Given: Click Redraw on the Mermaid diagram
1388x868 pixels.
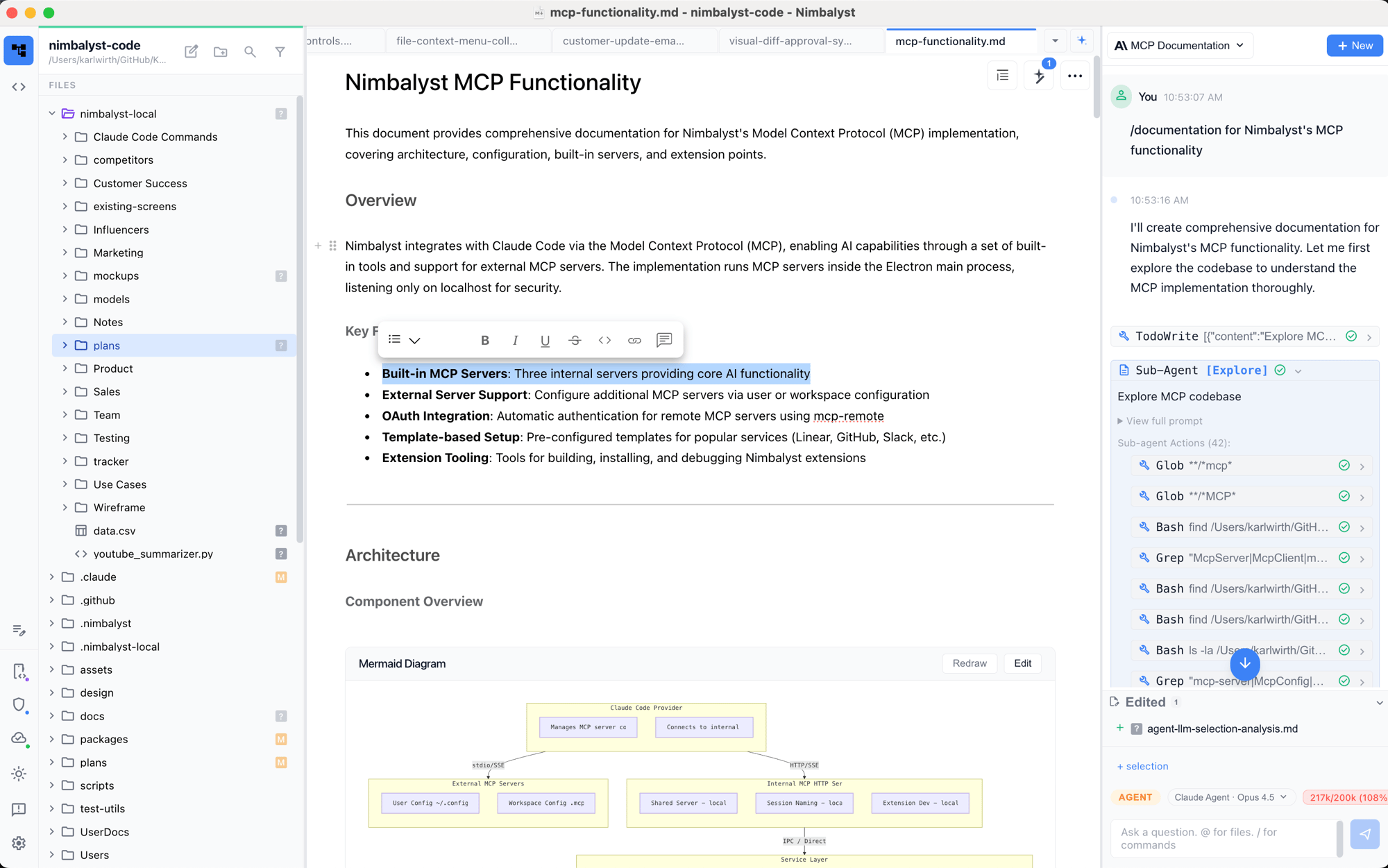Looking at the screenshot, I should [x=969, y=663].
